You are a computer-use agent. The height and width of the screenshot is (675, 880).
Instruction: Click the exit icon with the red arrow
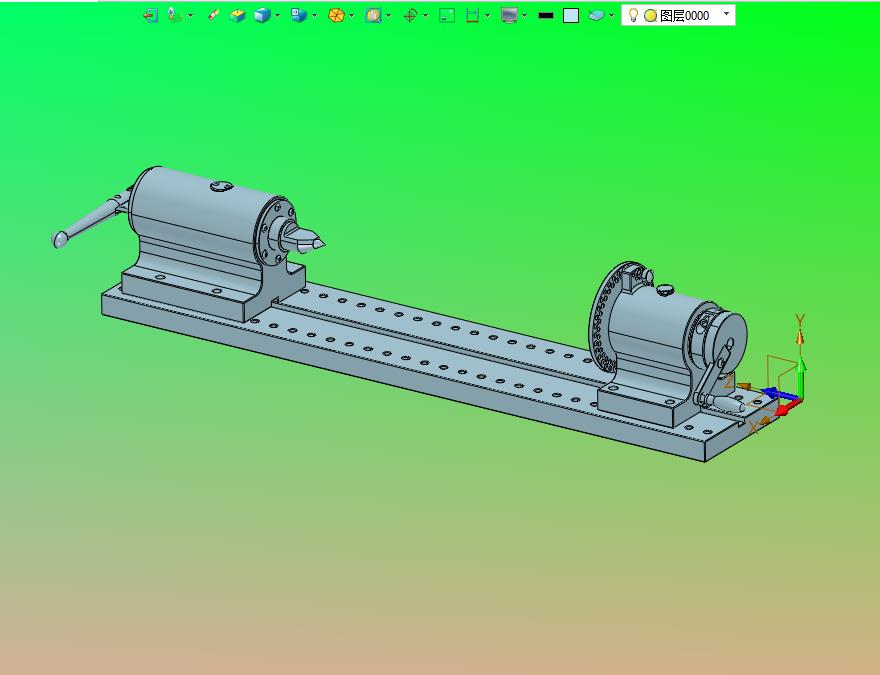coord(150,16)
